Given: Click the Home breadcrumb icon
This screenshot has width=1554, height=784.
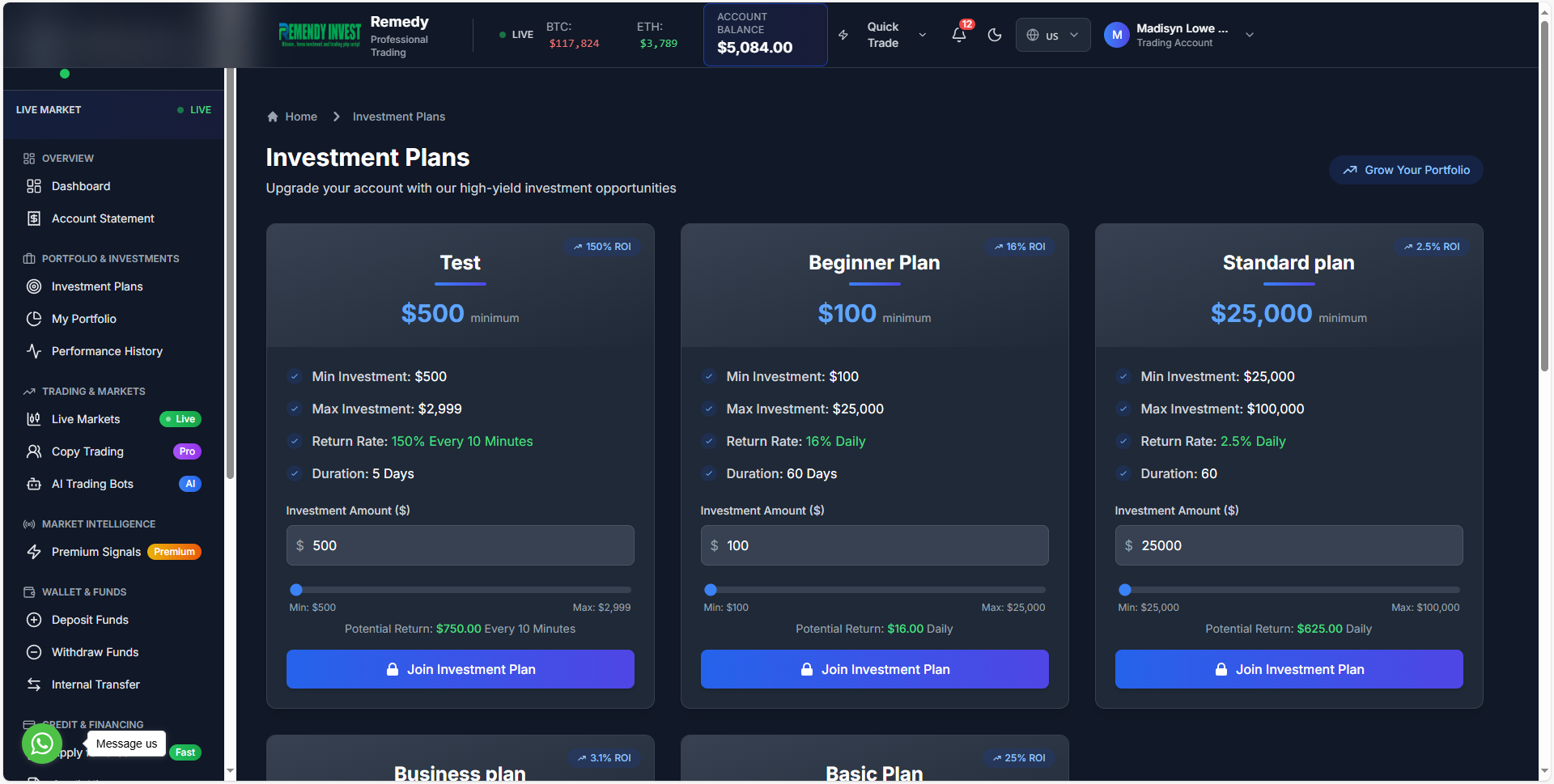Looking at the screenshot, I should pos(273,117).
